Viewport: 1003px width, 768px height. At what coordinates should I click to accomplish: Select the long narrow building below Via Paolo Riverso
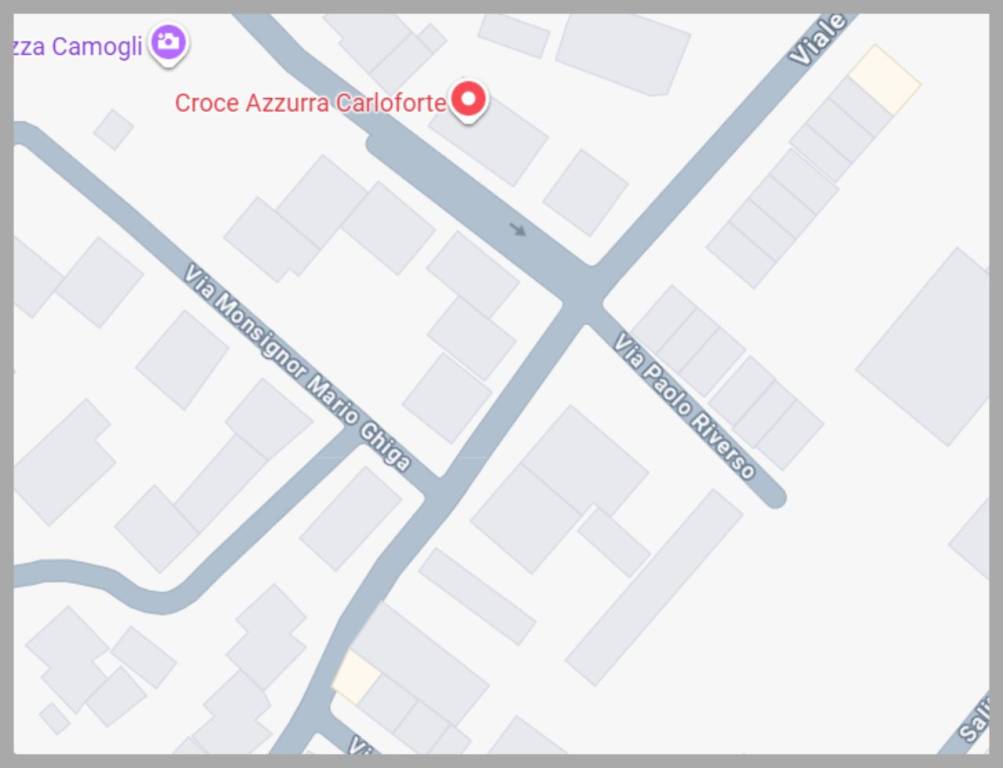[x=654, y=588]
